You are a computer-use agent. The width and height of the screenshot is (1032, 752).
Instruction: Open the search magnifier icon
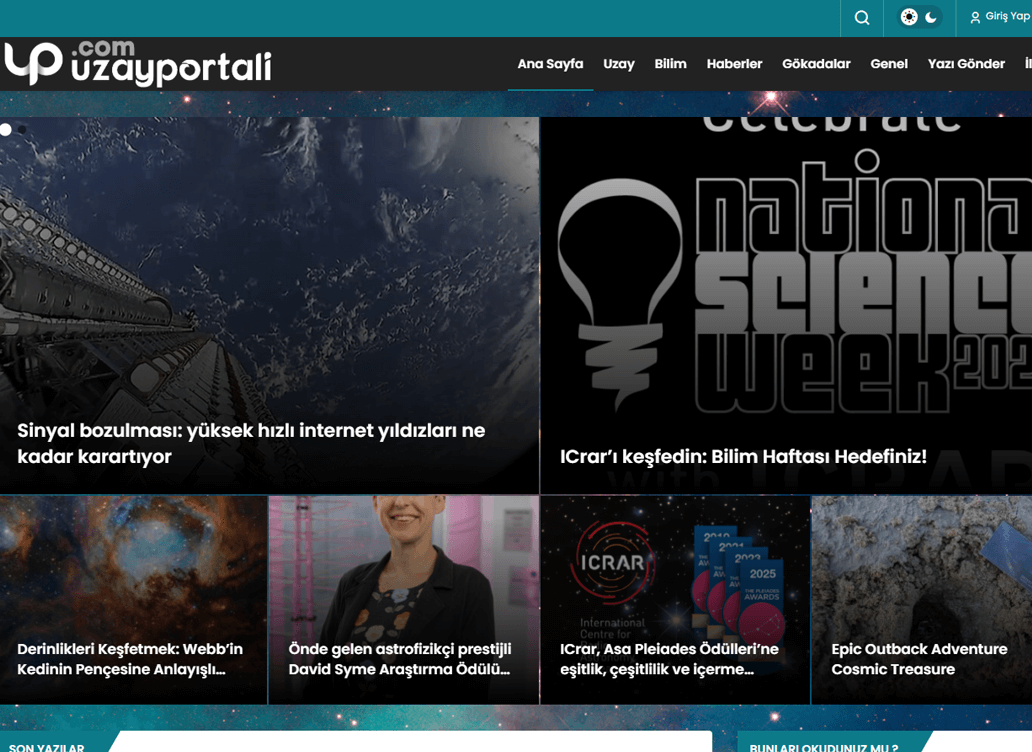(862, 18)
